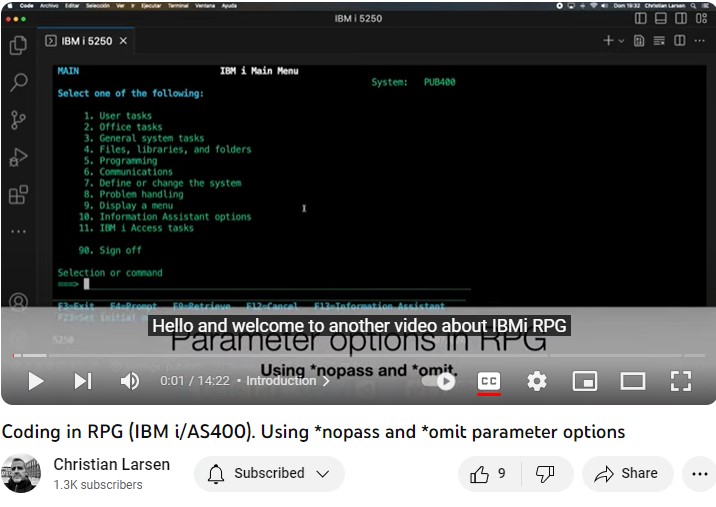Show more activity bar items in video
This screenshot has height=507, width=716.
tap(18, 232)
